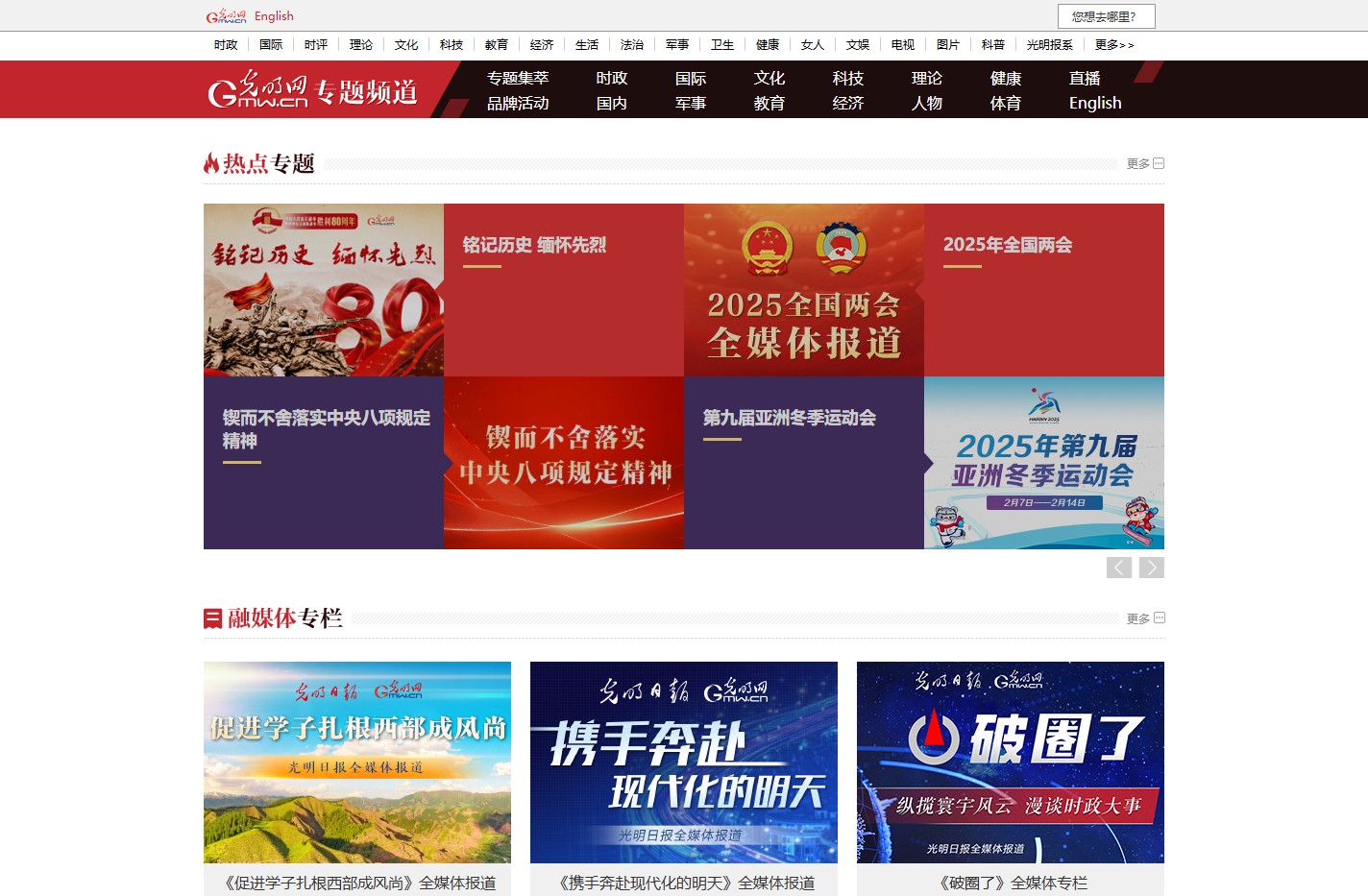Go to 理论 in the top category bar
Image resolution: width=1368 pixels, height=896 pixels.
tap(361, 45)
